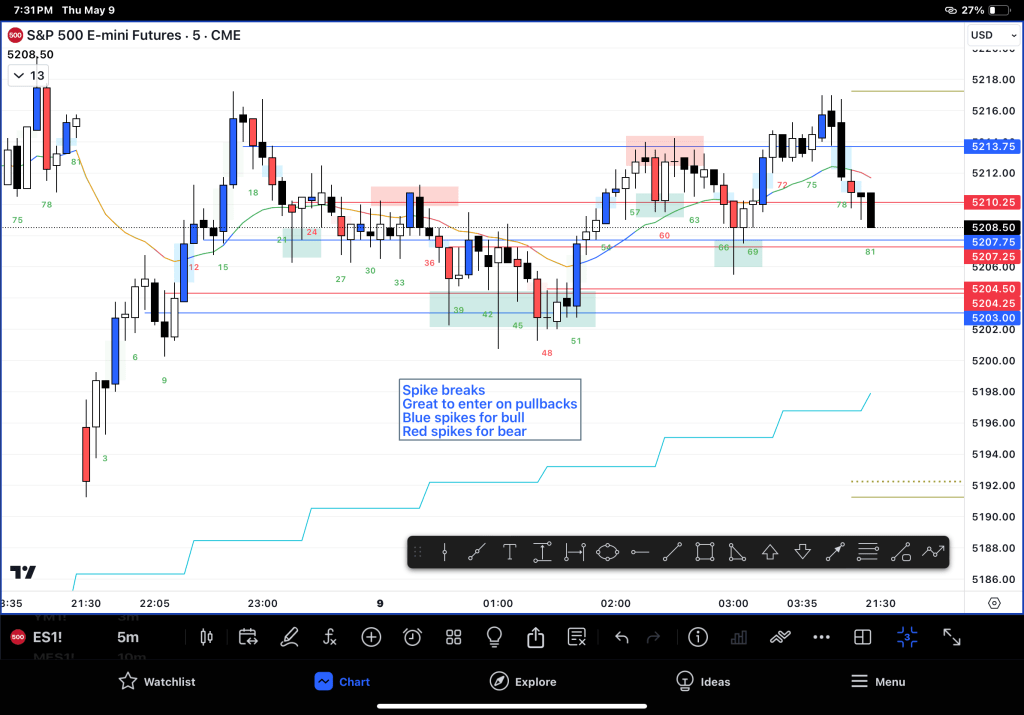
Task: Create a price alert with alarm clock icon
Action: pyautogui.click(x=412, y=637)
